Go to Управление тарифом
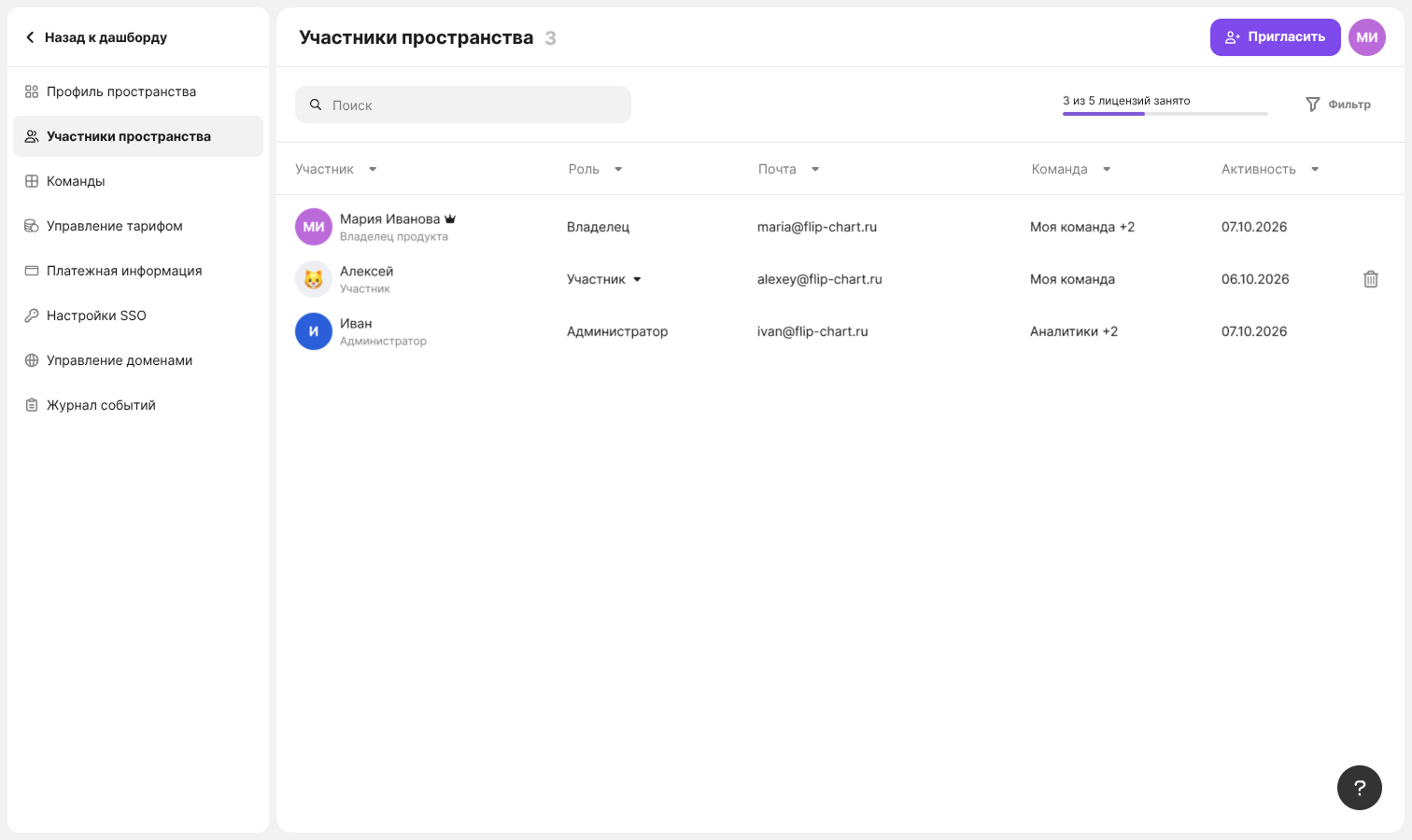 138,226
